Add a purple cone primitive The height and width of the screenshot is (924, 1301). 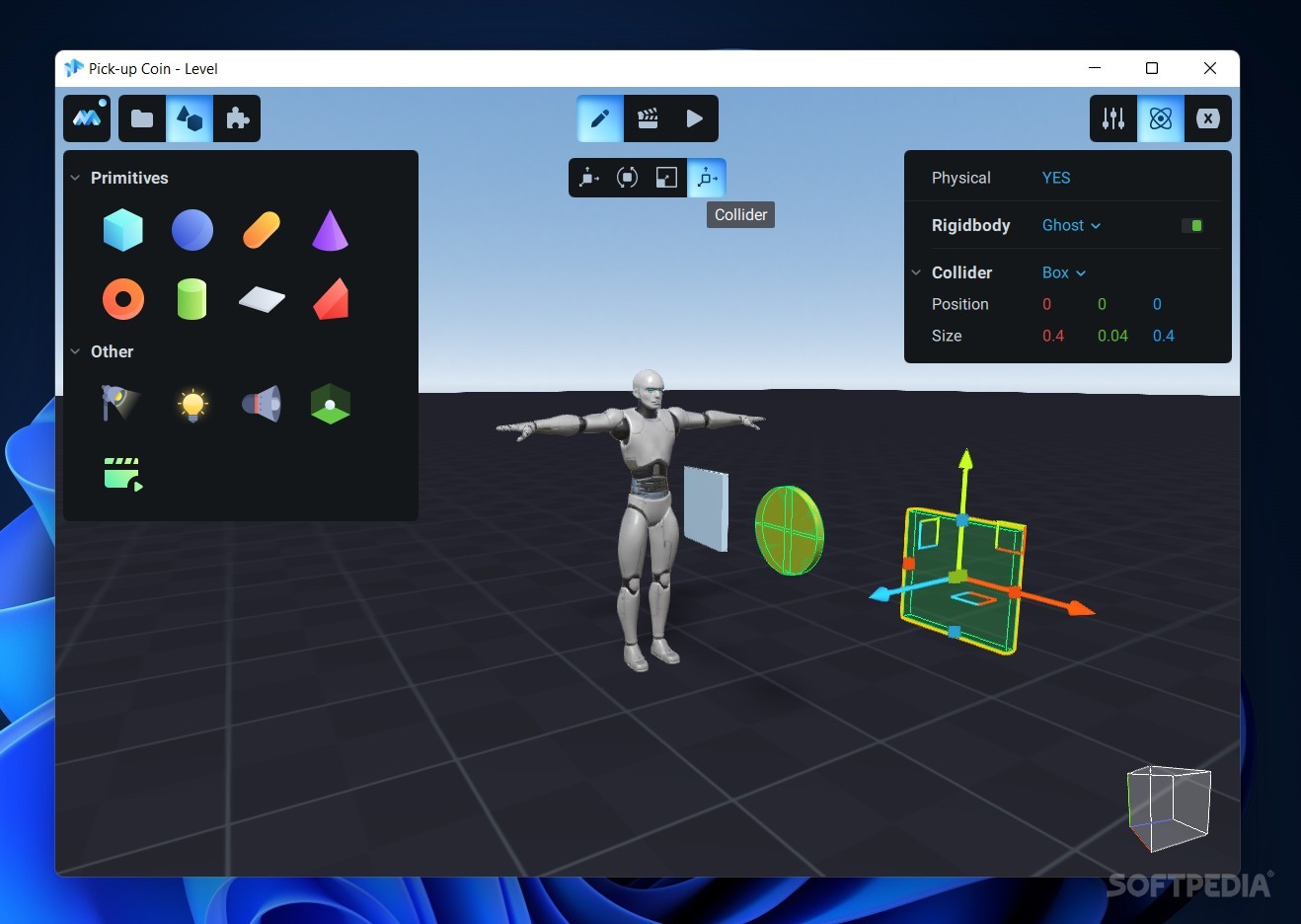pos(331,230)
